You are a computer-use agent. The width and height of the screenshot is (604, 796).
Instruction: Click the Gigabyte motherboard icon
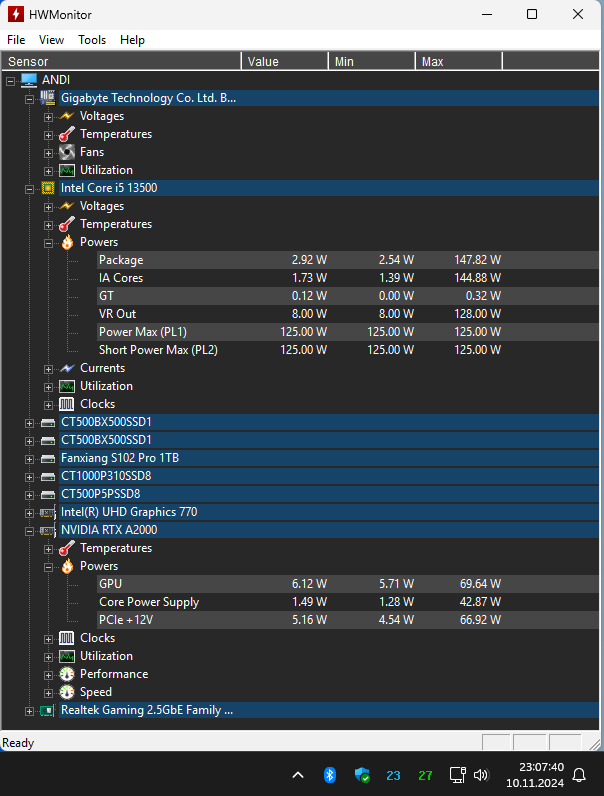(x=48, y=98)
